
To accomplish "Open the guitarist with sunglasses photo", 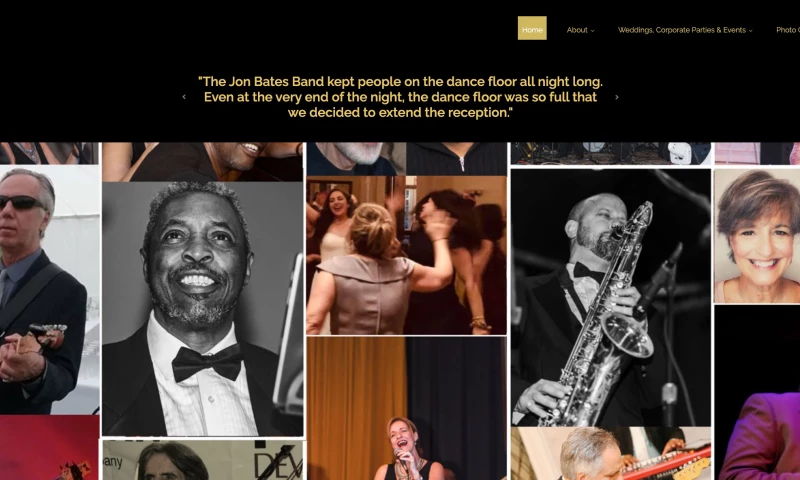I will pos(49,289).
